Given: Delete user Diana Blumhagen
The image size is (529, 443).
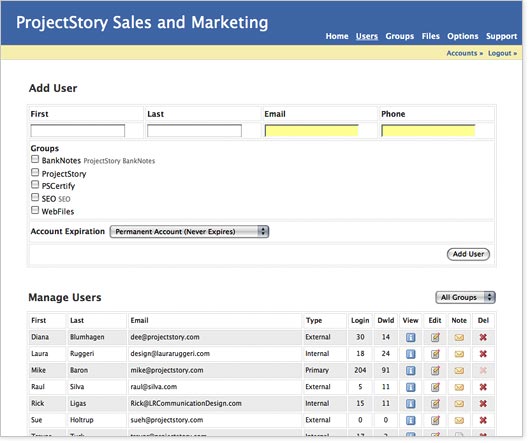Looking at the screenshot, I should pos(483,337).
